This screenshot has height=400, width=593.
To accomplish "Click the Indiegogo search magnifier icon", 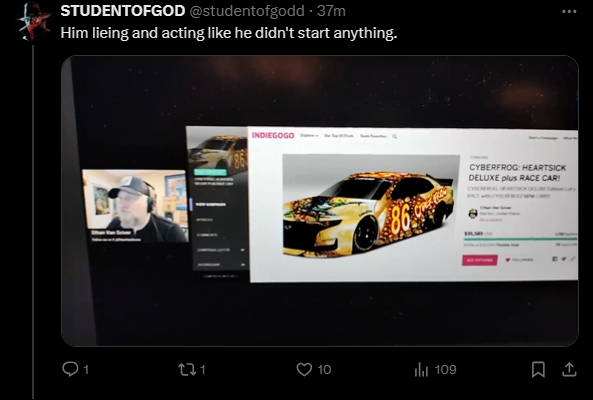I will pyautogui.click(x=394, y=136).
